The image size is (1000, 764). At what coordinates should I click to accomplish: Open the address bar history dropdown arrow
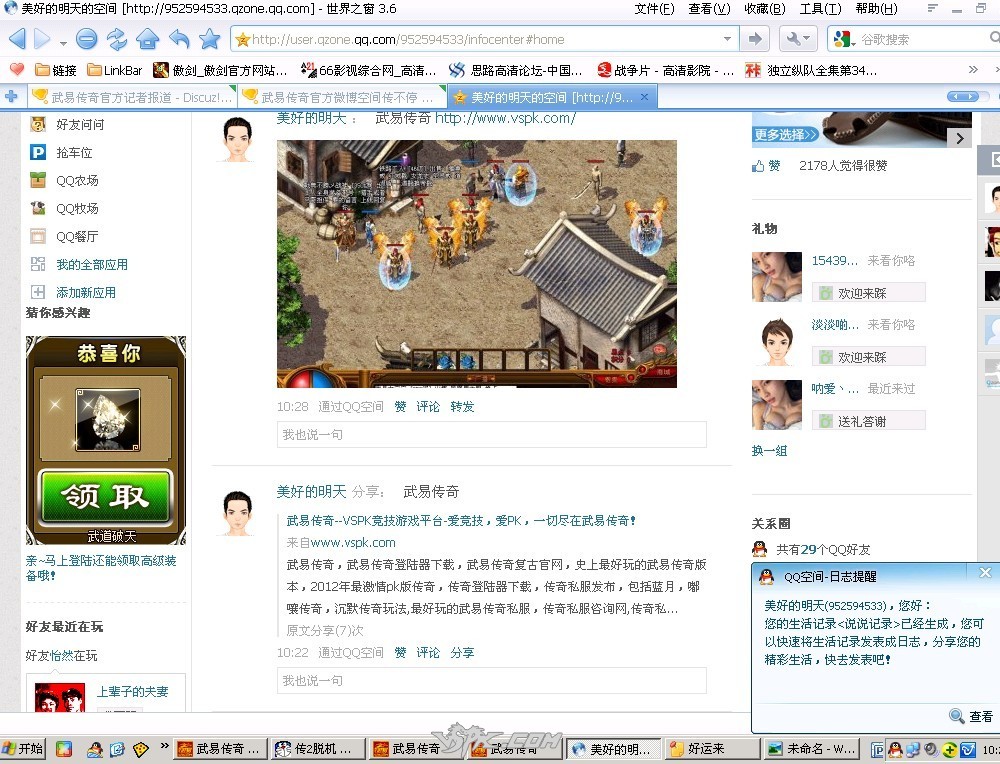pyautogui.click(x=727, y=39)
